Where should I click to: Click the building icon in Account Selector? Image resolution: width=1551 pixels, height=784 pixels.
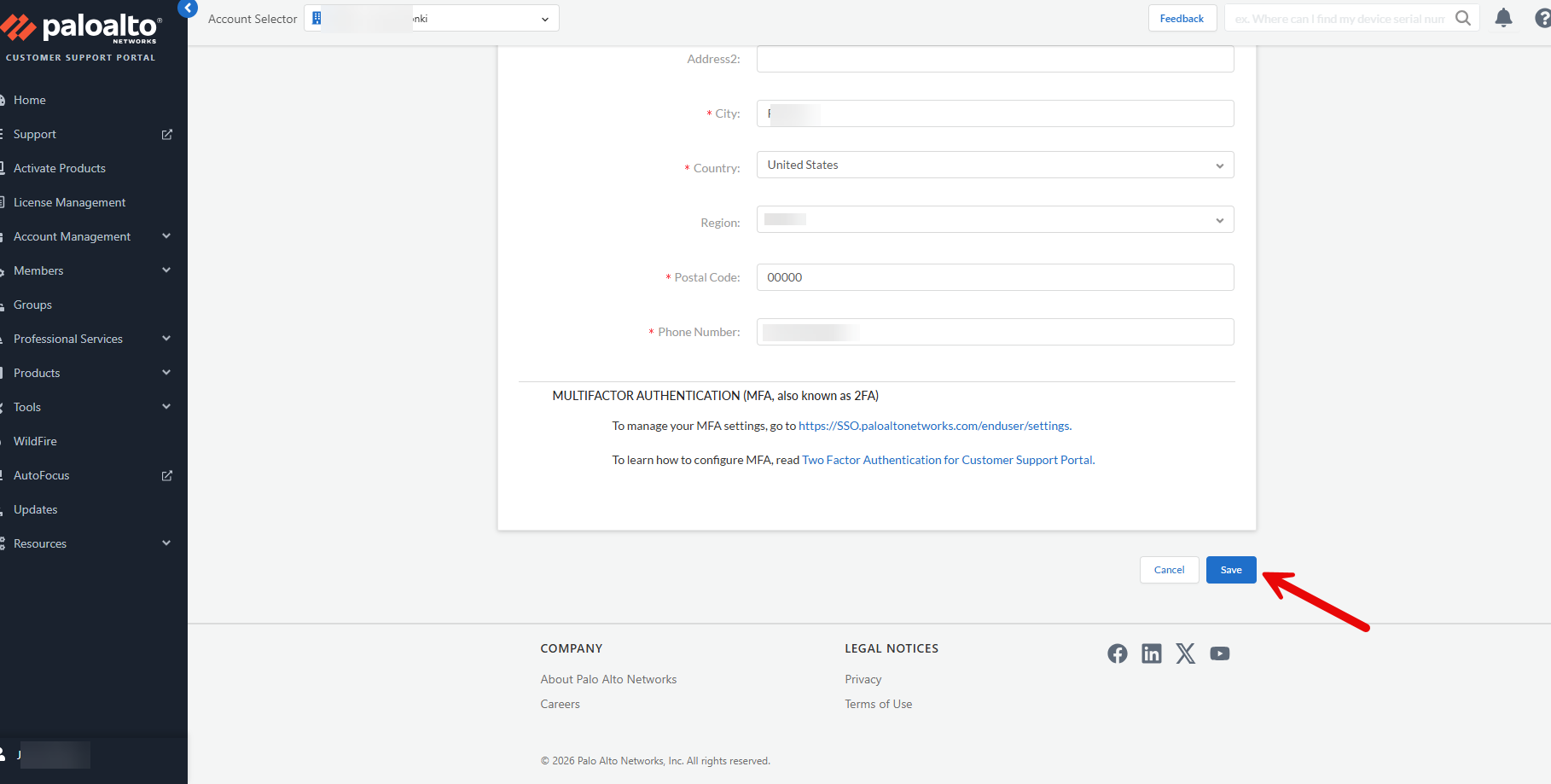click(x=317, y=18)
